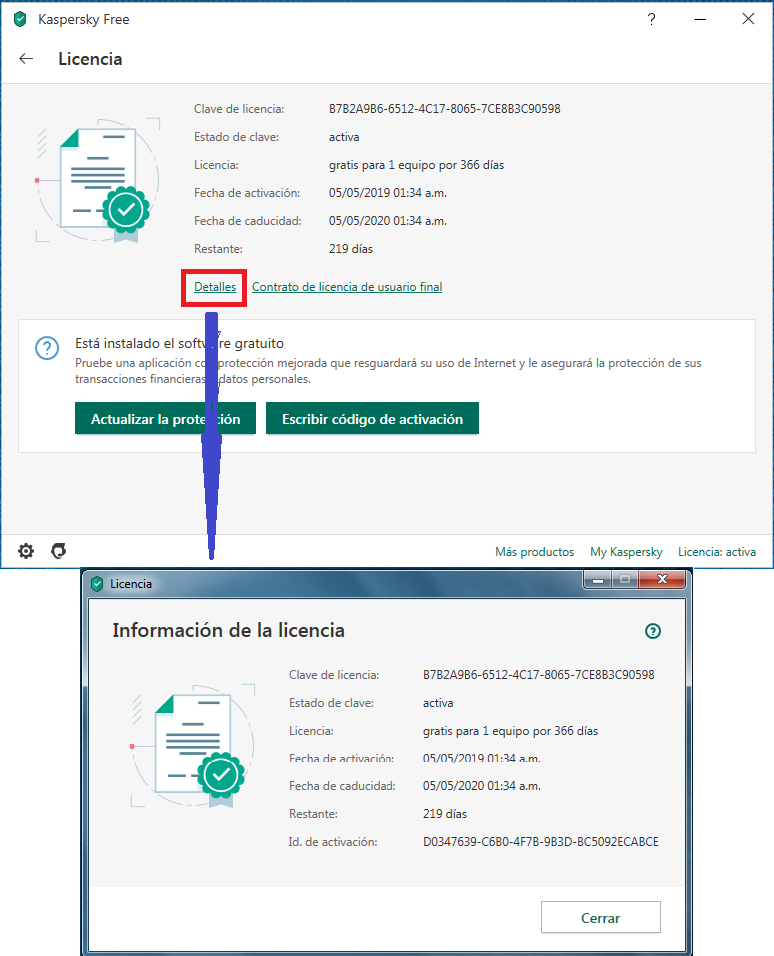Click Actualizar la protección button
Image resolution: width=774 pixels, height=956 pixels.
(165, 419)
